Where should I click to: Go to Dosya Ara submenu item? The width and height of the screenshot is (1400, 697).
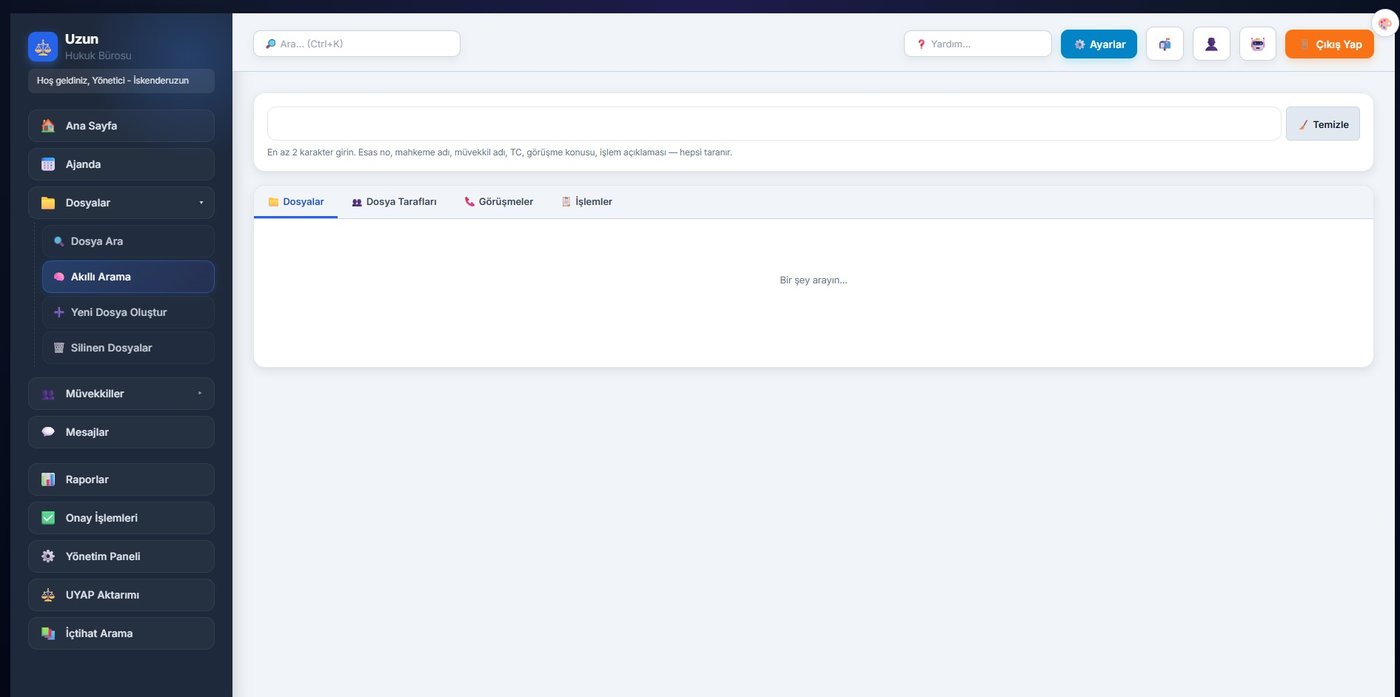[128, 241]
